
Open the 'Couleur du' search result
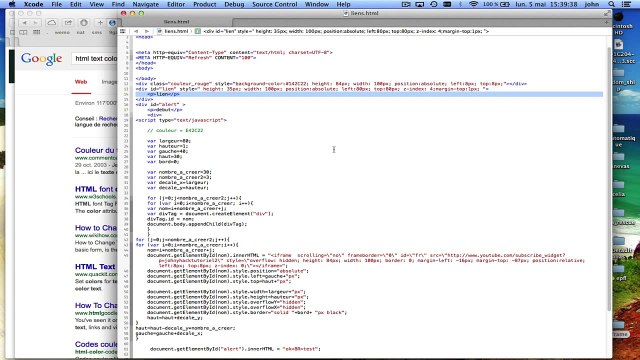click(x=95, y=150)
